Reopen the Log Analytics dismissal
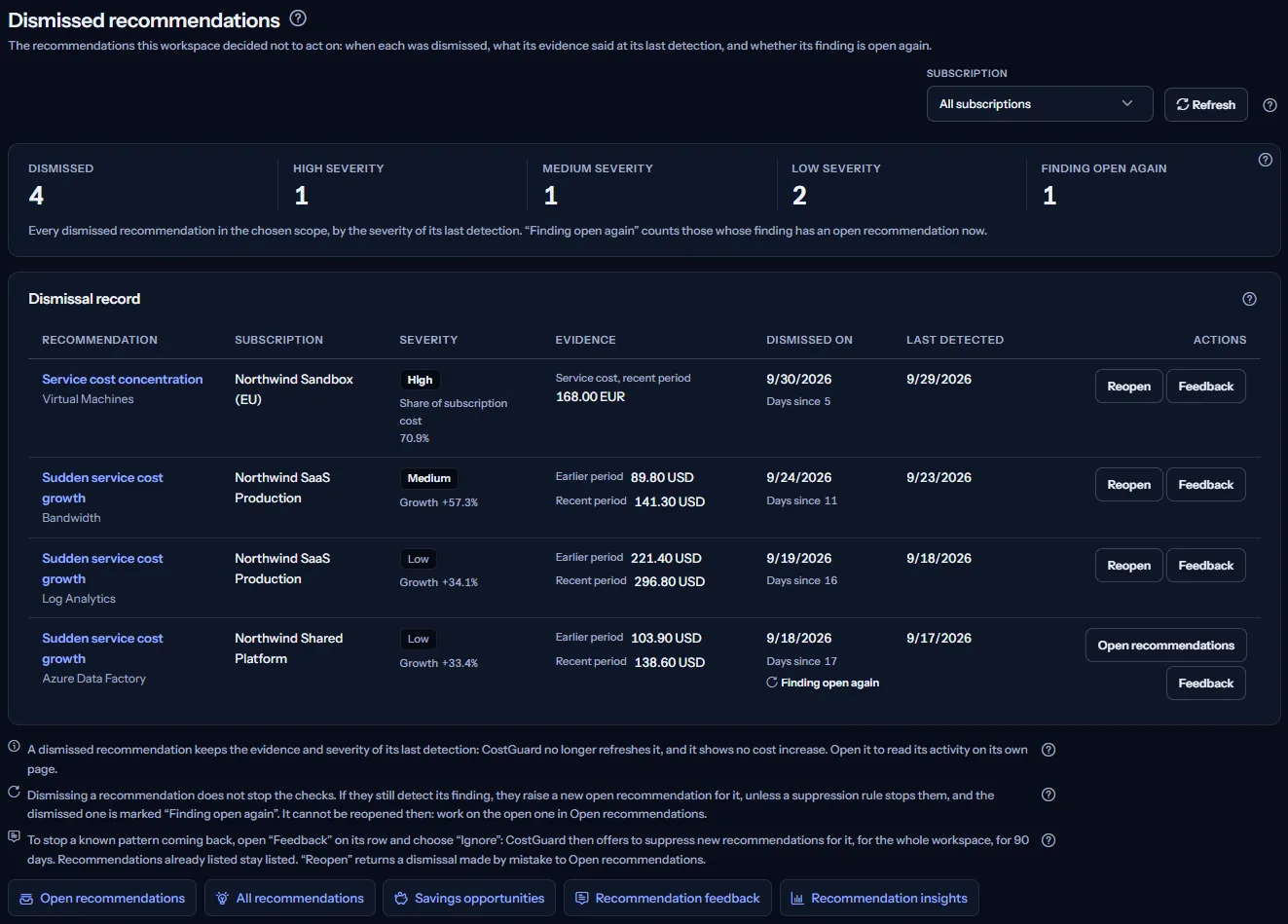 click(x=1128, y=566)
